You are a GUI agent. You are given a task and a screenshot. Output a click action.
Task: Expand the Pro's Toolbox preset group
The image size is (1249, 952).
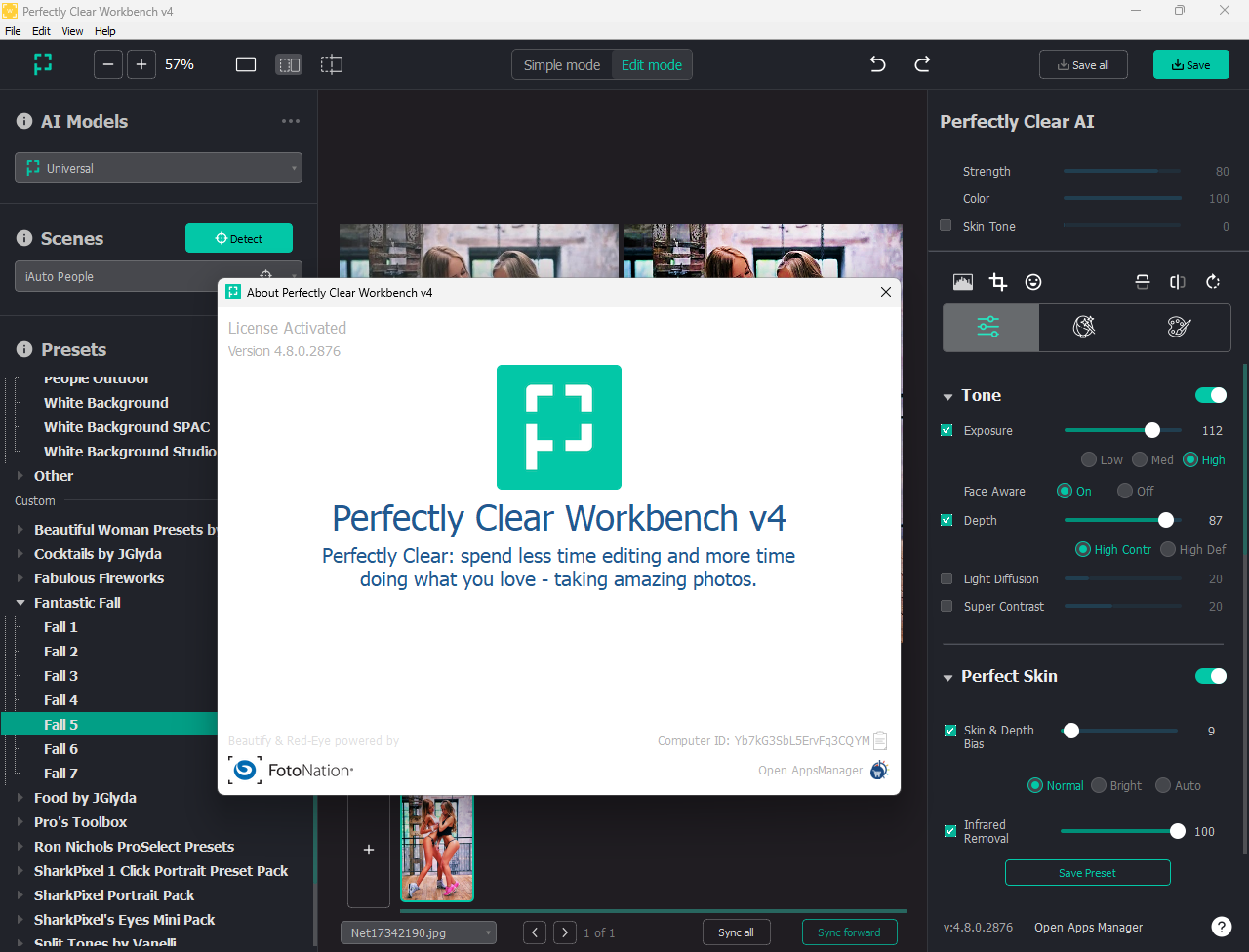(20, 822)
